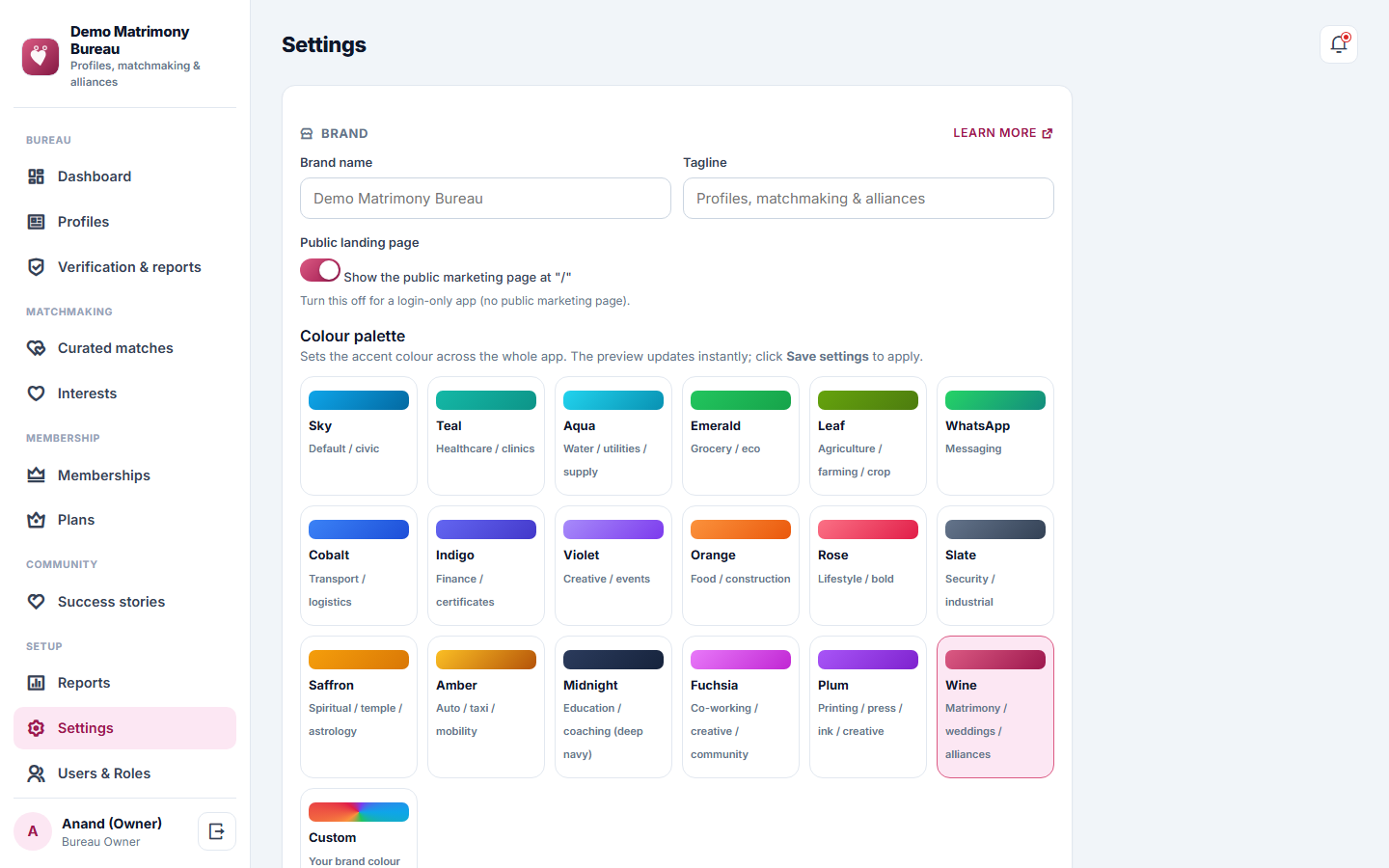Pick the Orange Food / construction palette

click(741, 566)
